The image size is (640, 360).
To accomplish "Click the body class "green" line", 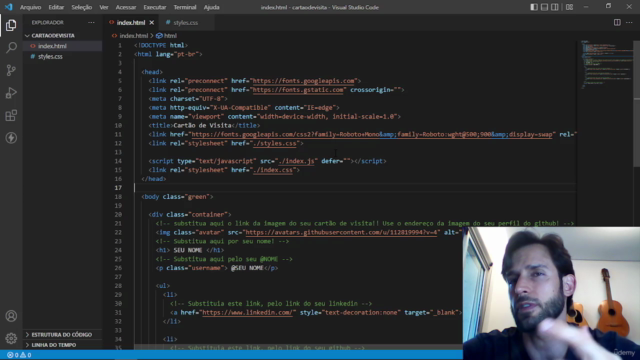I will (177, 197).
